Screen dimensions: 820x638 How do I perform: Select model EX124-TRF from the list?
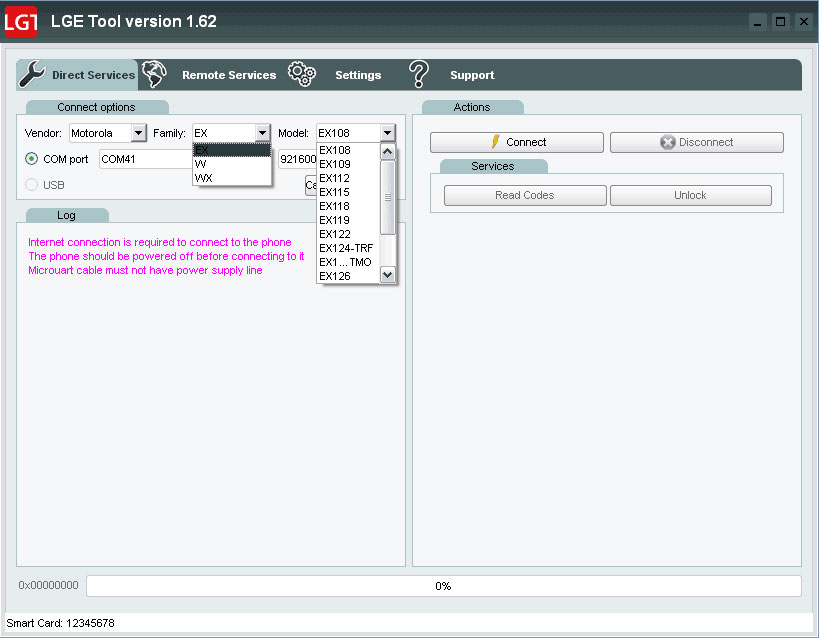click(348, 248)
